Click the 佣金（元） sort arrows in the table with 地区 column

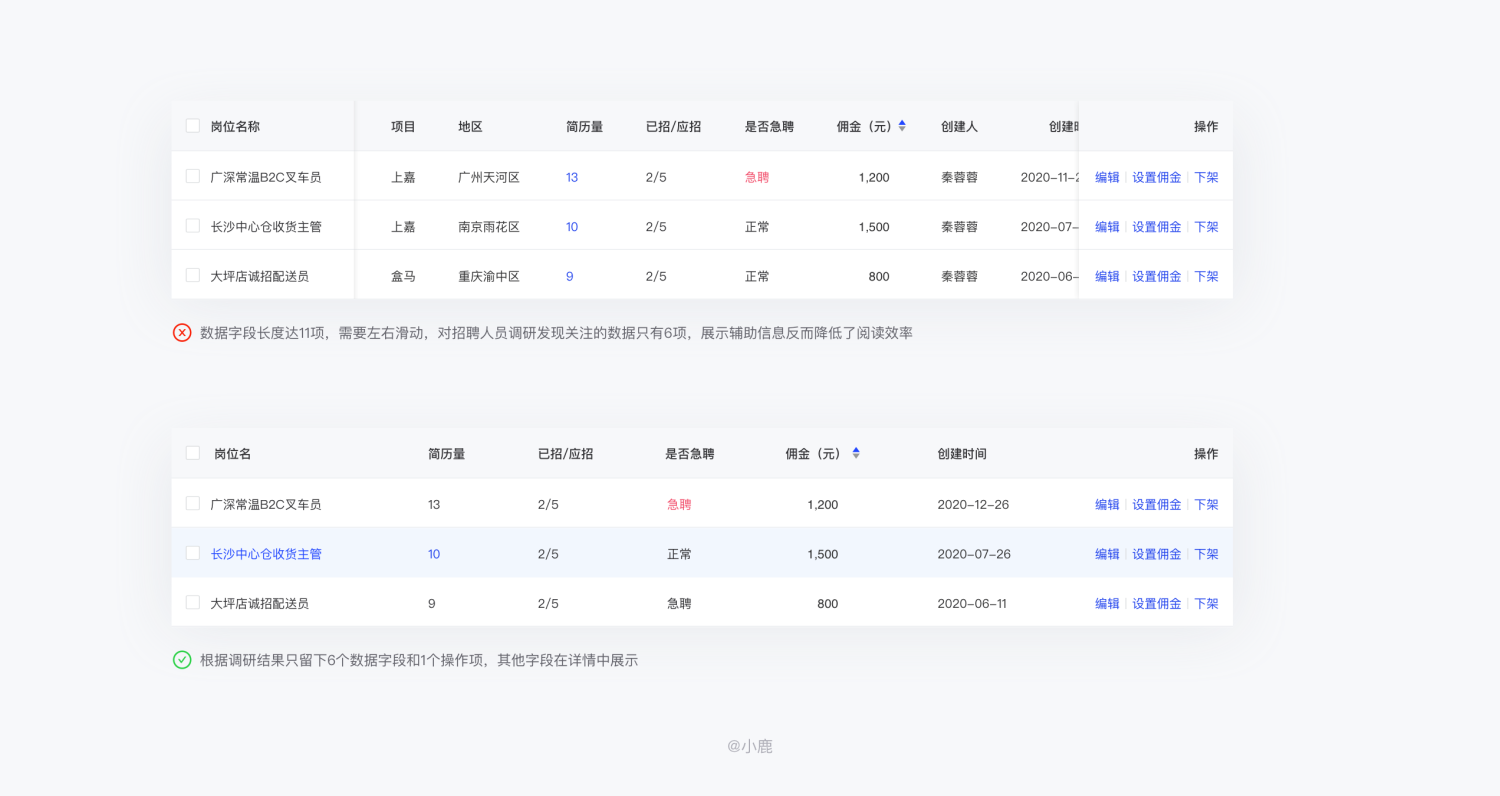pyautogui.click(x=902, y=126)
